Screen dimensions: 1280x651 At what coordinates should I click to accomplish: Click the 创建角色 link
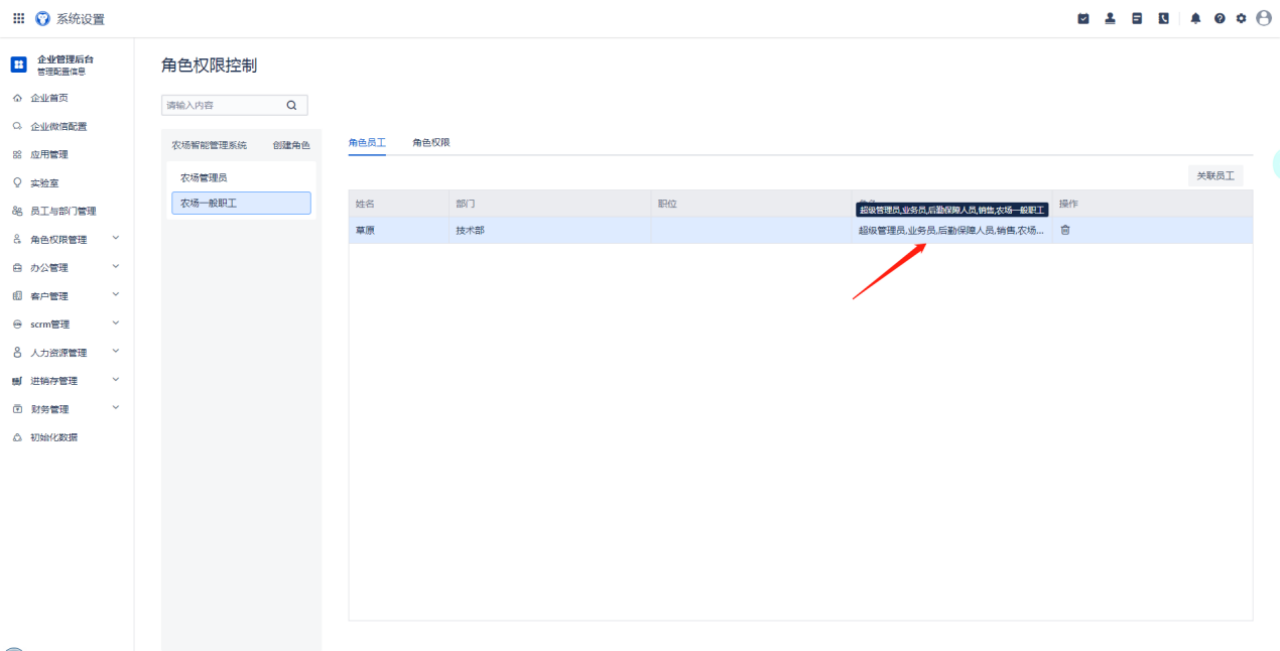click(x=291, y=146)
